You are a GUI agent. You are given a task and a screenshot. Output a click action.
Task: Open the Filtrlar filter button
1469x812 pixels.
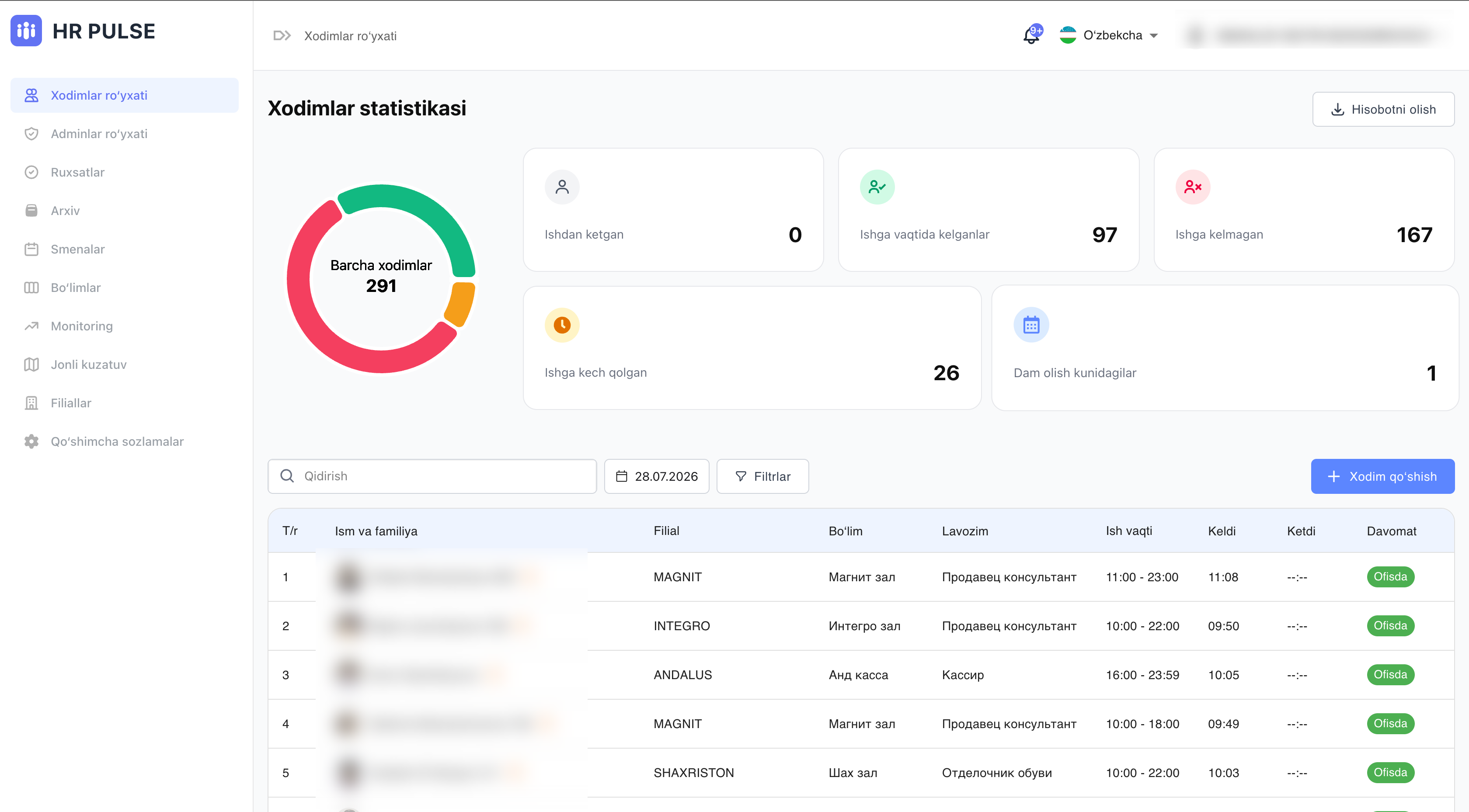[762, 476]
